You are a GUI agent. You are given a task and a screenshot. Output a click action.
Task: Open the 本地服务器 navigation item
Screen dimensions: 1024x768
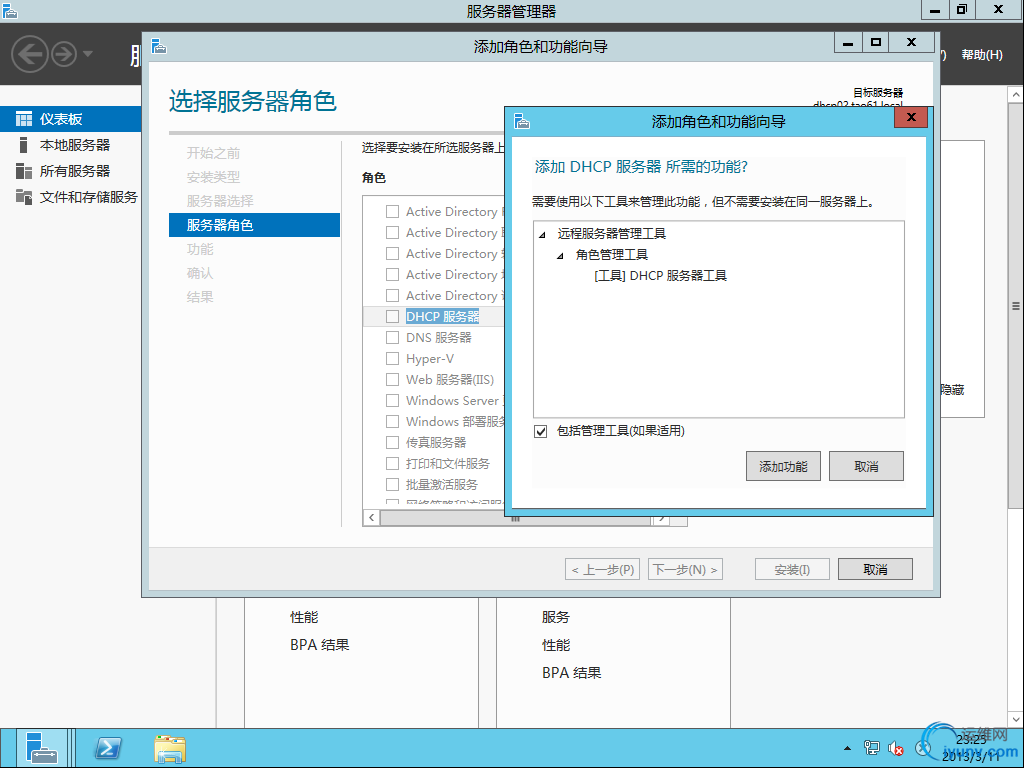click(x=71, y=145)
